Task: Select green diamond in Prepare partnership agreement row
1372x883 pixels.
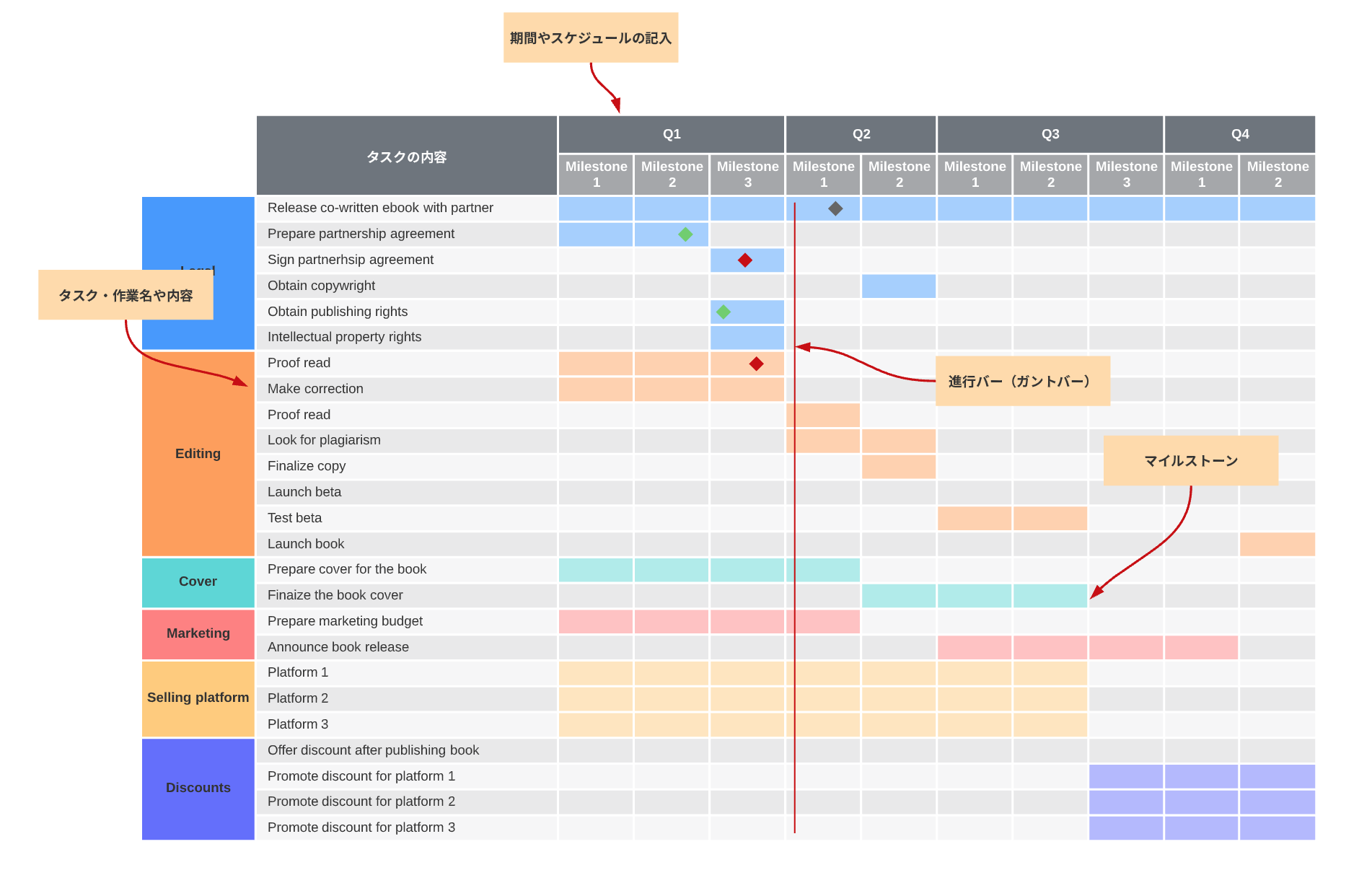Action: [x=685, y=234]
